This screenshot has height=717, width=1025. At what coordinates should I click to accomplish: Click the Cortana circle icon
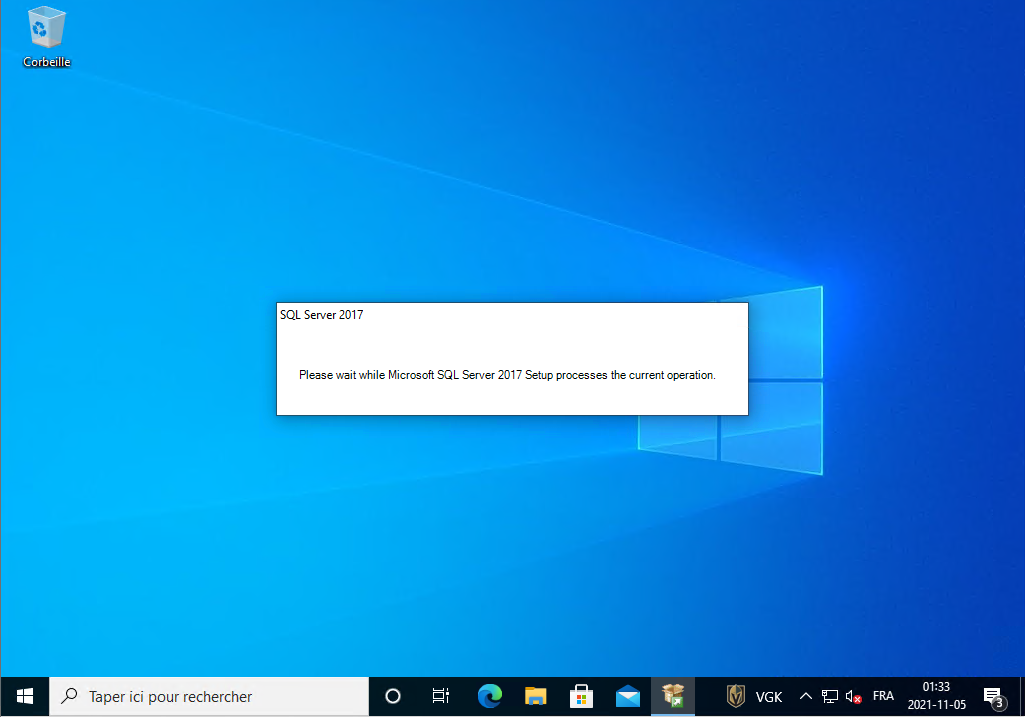393,696
